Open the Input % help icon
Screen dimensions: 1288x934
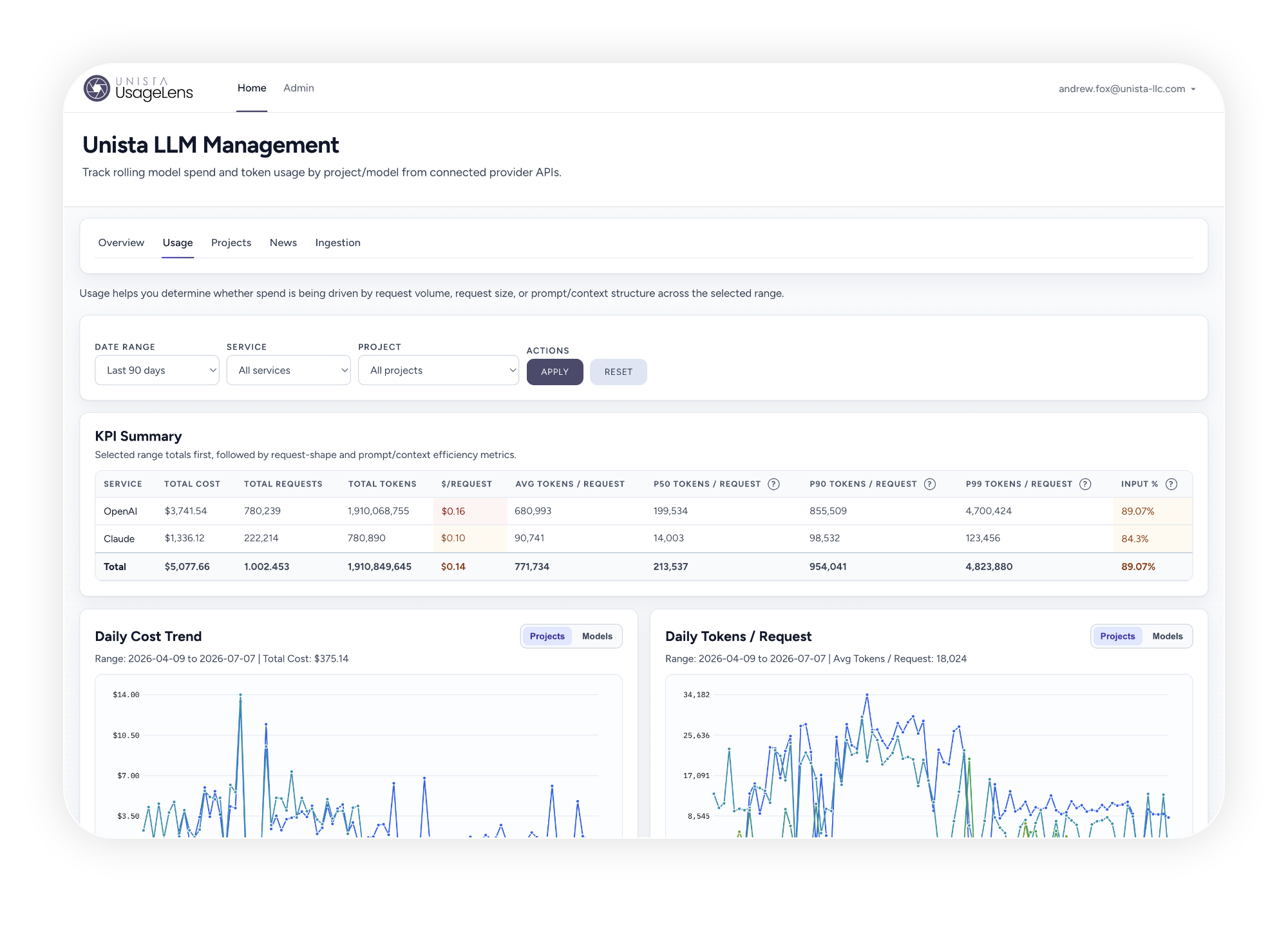click(1171, 484)
